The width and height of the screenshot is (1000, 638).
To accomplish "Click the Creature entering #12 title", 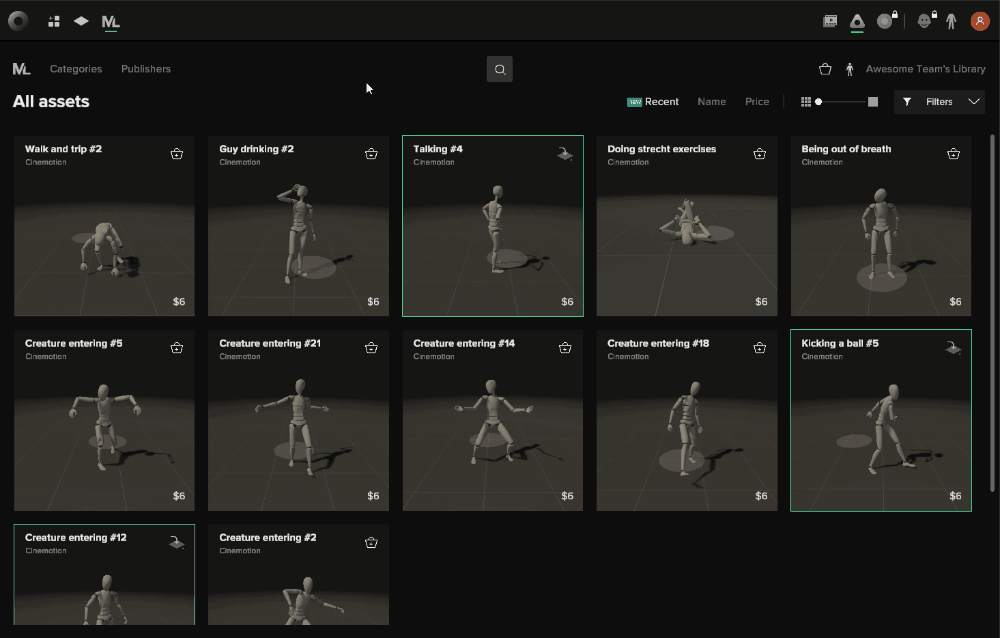I will pyautogui.click(x=76, y=537).
